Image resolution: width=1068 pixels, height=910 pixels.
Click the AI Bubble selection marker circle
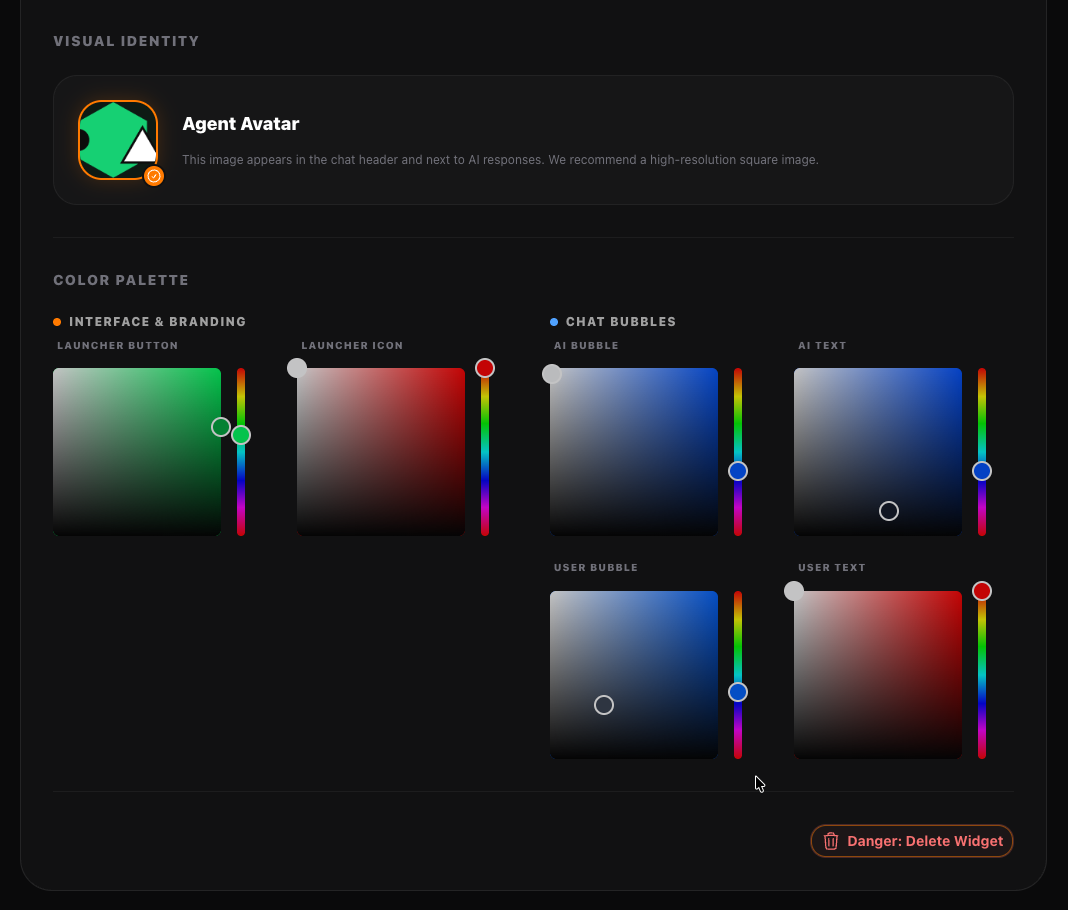pos(552,373)
